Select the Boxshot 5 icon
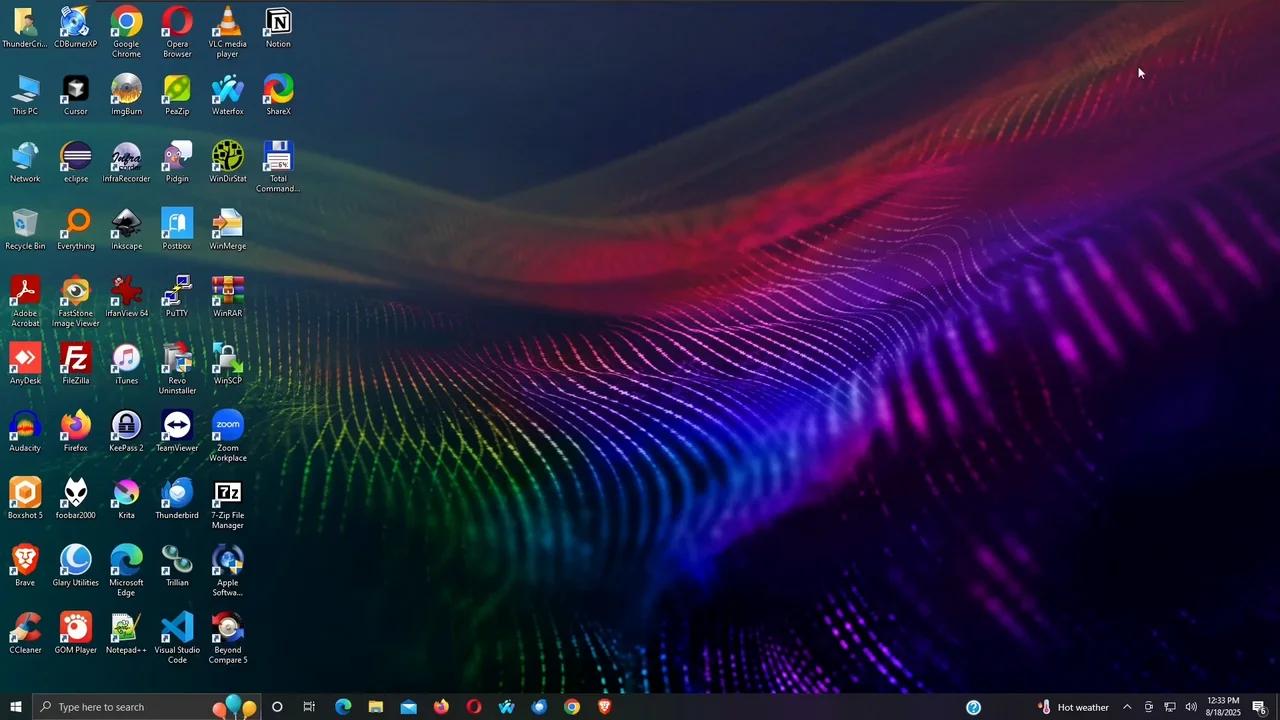 tap(25, 497)
